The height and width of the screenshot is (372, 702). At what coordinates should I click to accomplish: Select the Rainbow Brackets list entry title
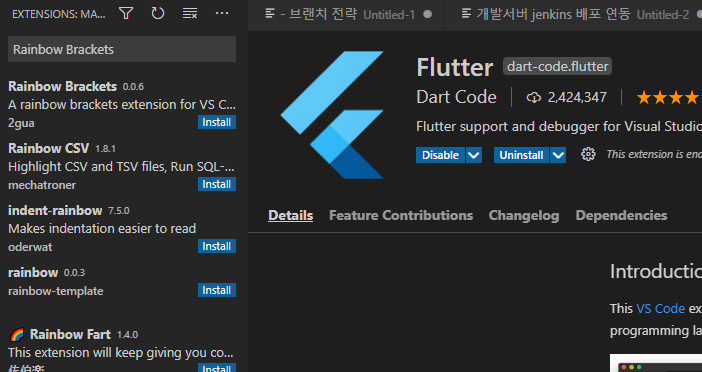[62, 86]
